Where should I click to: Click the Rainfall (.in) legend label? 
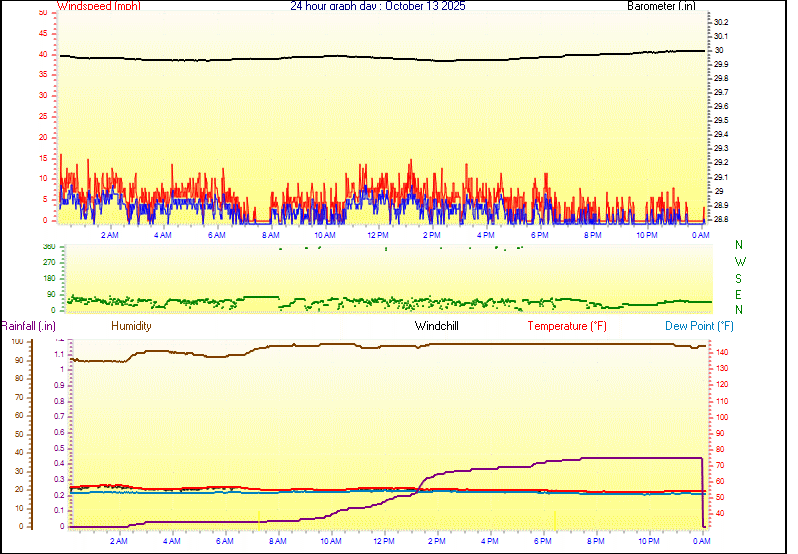pyautogui.click(x=28, y=326)
